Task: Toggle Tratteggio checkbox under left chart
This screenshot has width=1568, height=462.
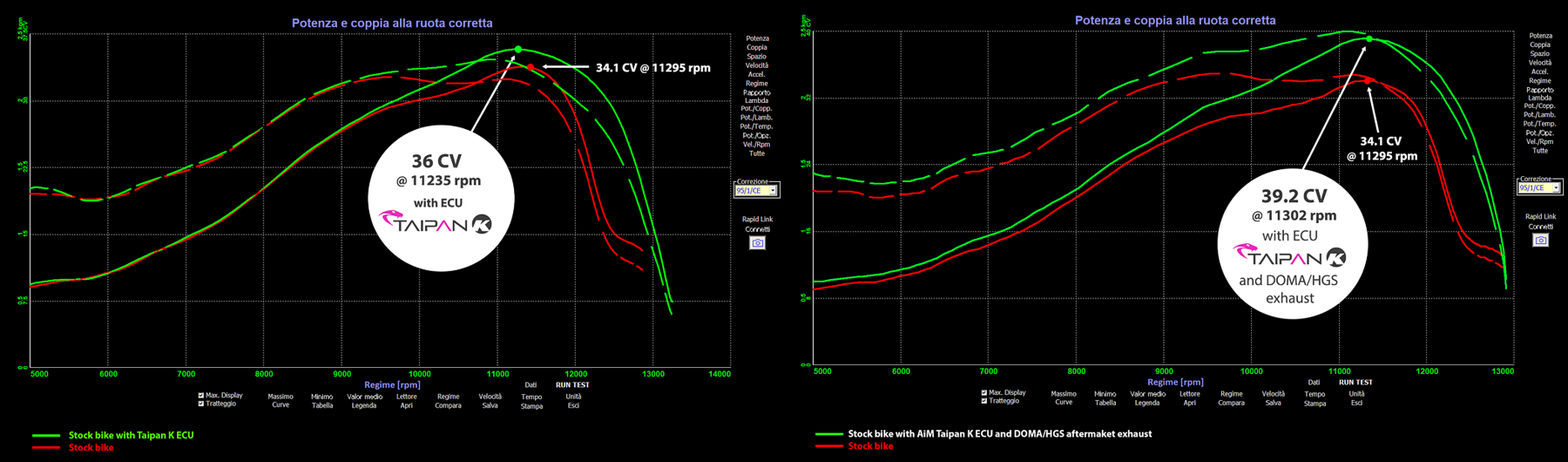Action: [x=201, y=404]
